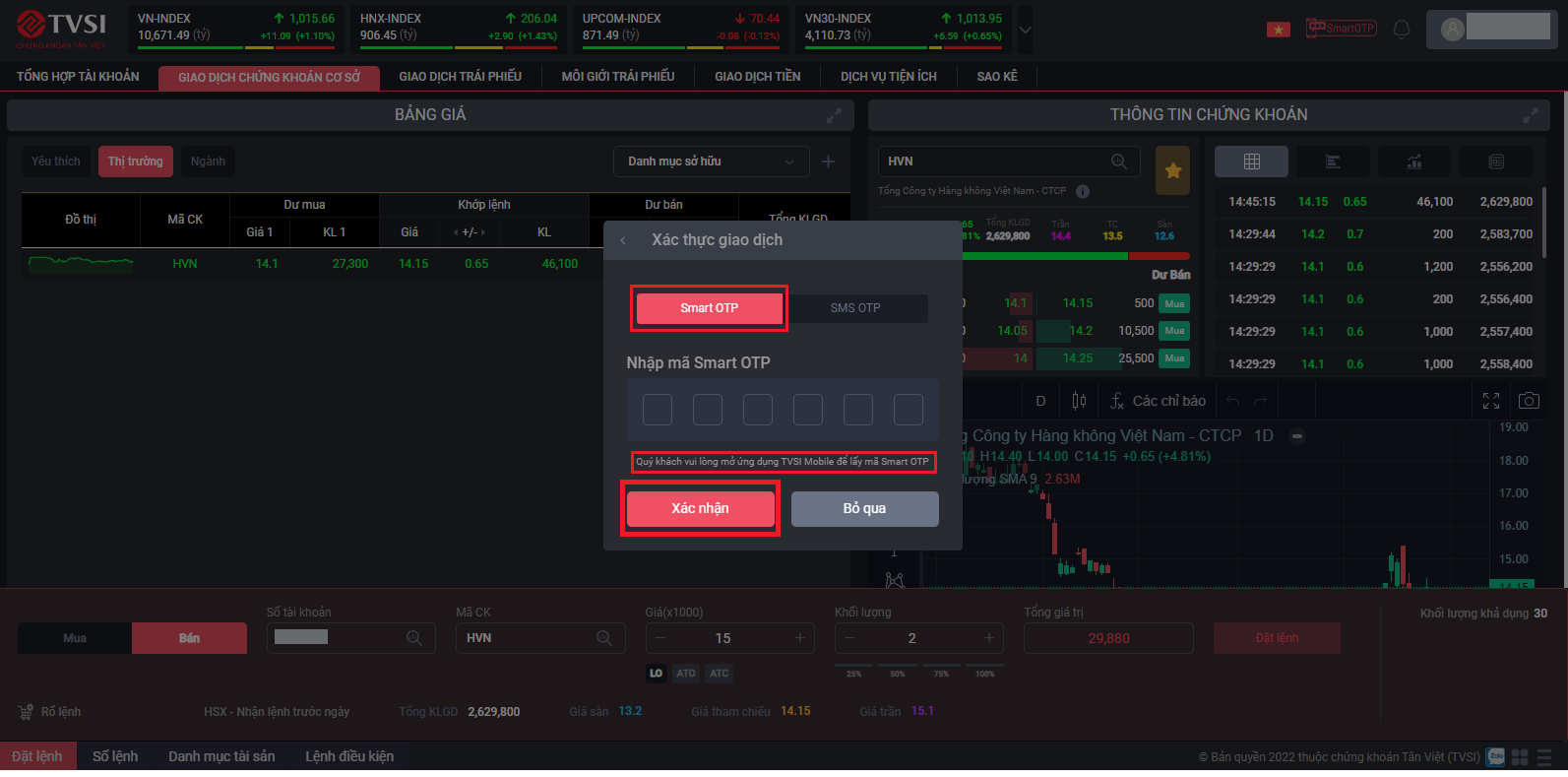Open the SmartOTP icon in header
This screenshot has width=1568, height=777.
click(x=1340, y=28)
